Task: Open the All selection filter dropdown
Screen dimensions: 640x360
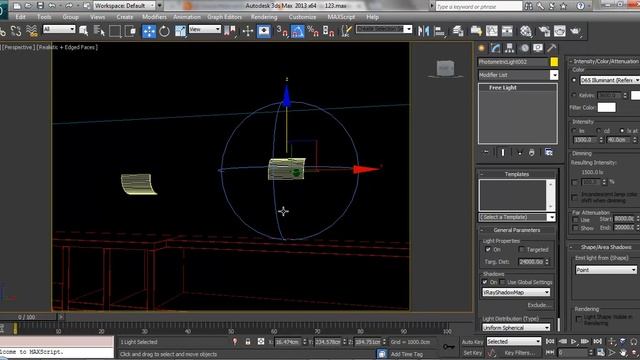Action: point(59,29)
